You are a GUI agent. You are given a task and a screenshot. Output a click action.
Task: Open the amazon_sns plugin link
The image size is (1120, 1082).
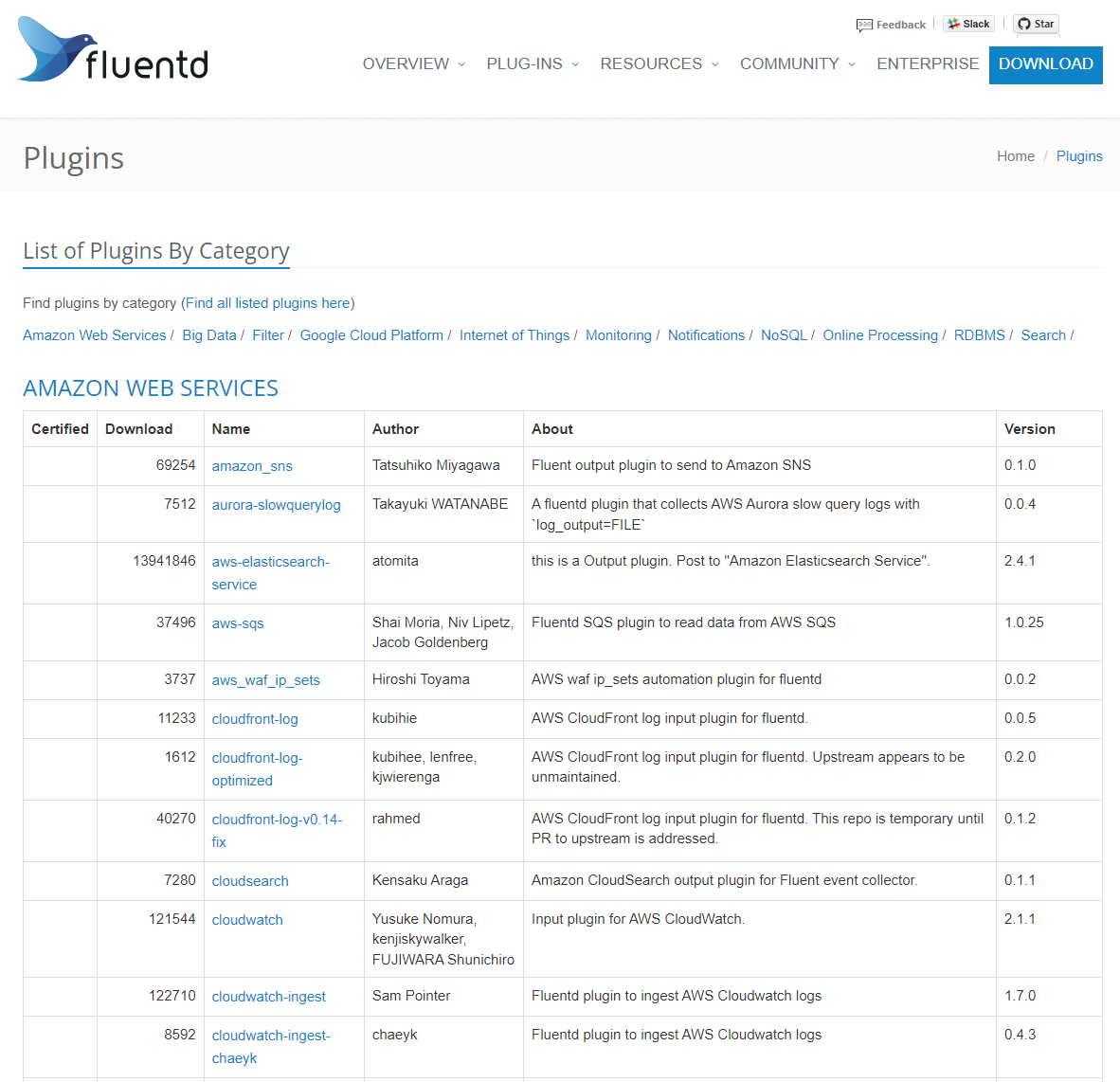pyautogui.click(x=252, y=465)
